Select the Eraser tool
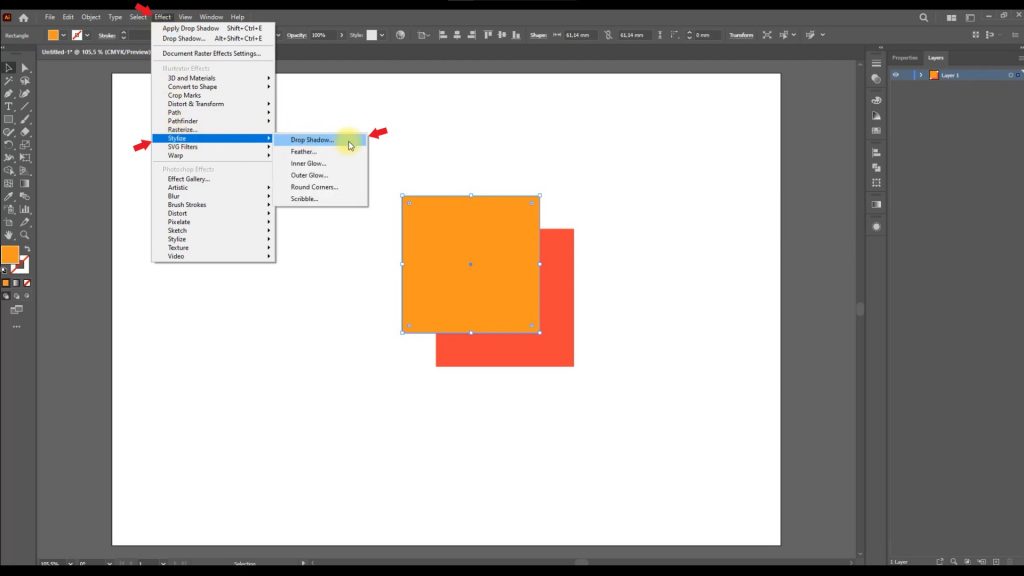 coord(25,132)
